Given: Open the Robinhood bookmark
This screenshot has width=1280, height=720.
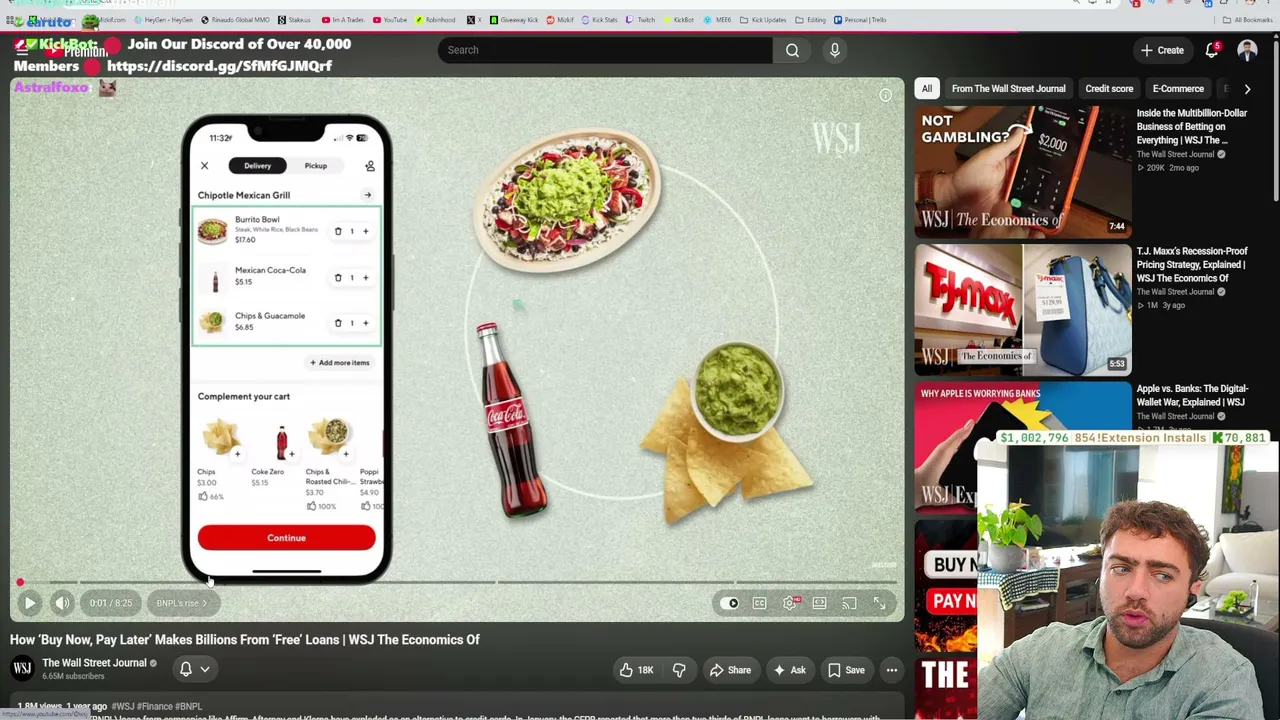Looking at the screenshot, I should tap(435, 20).
